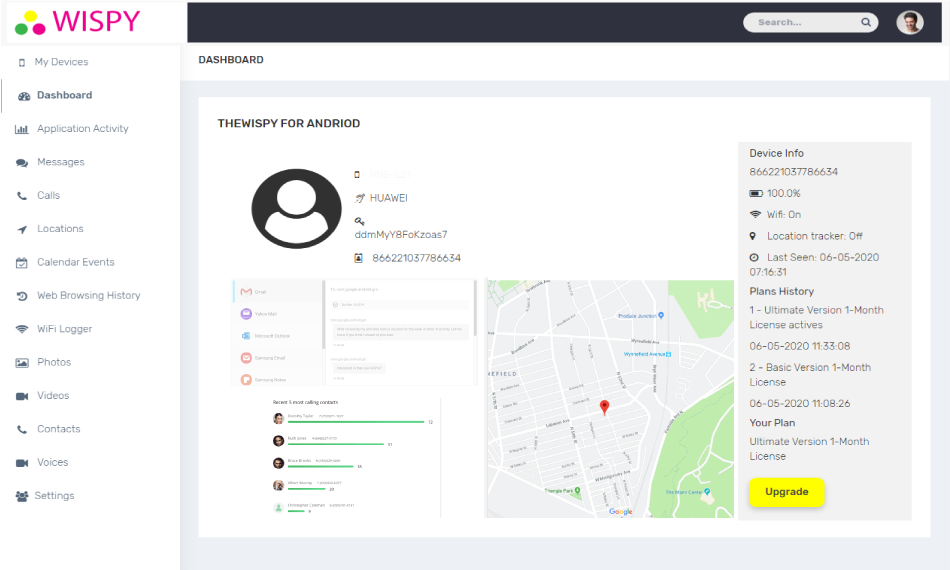Click the Messages chat bubble icon
Image resolution: width=950 pixels, height=570 pixels.
click(x=22, y=162)
